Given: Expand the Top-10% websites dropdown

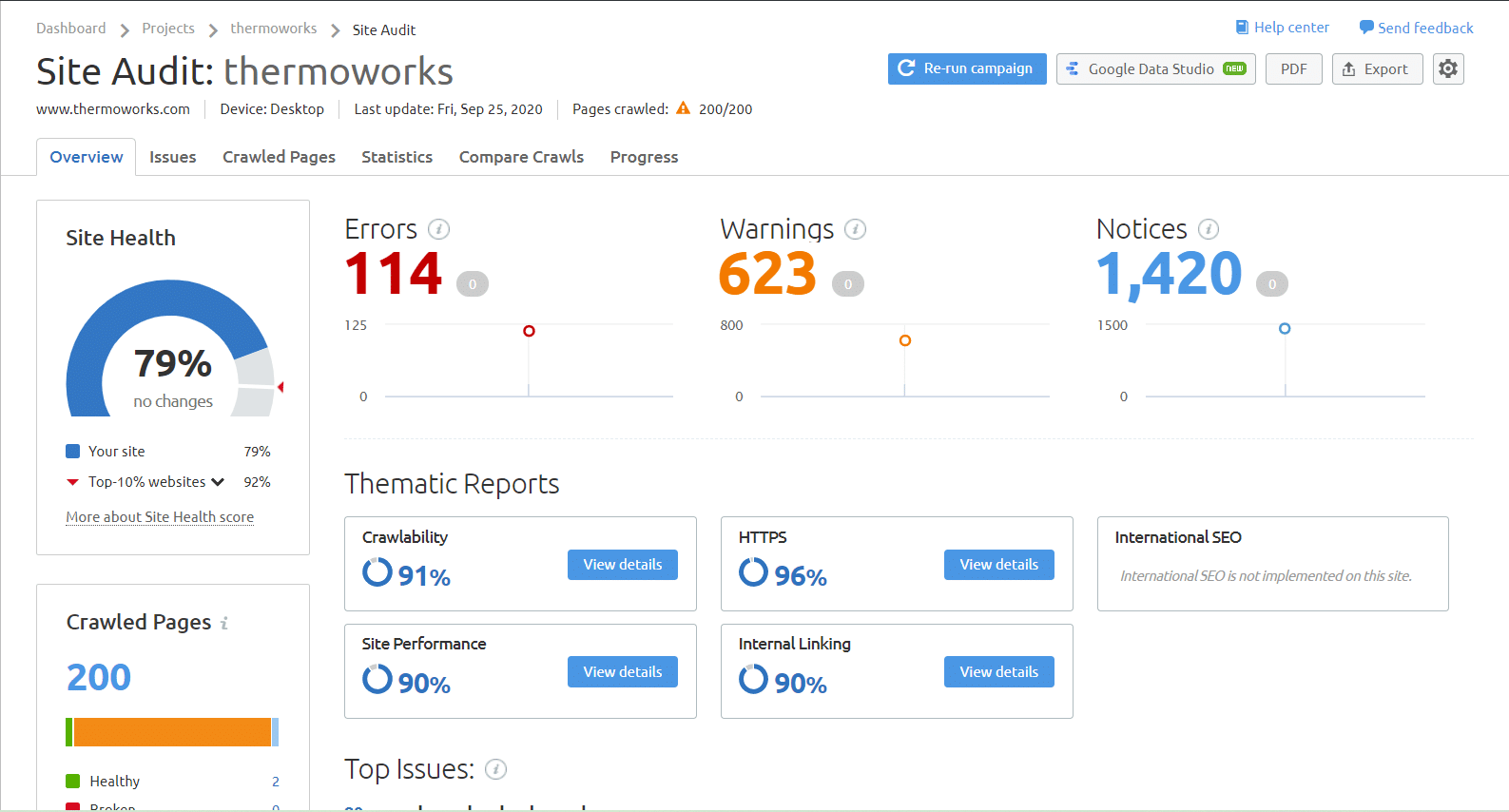Looking at the screenshot, I should (x=218, y=482).
